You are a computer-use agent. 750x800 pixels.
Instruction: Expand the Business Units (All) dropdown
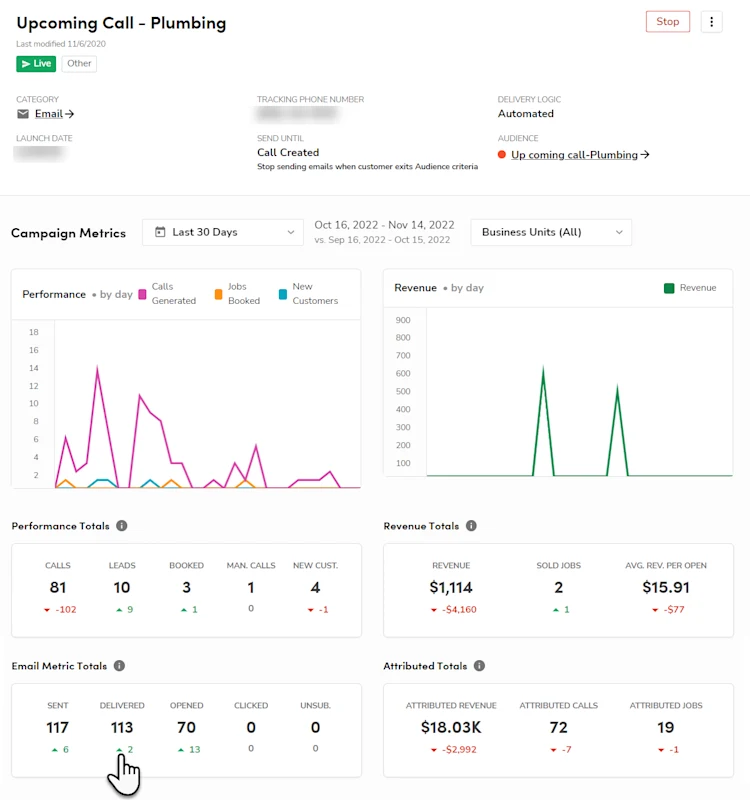(x=551, y=232)
